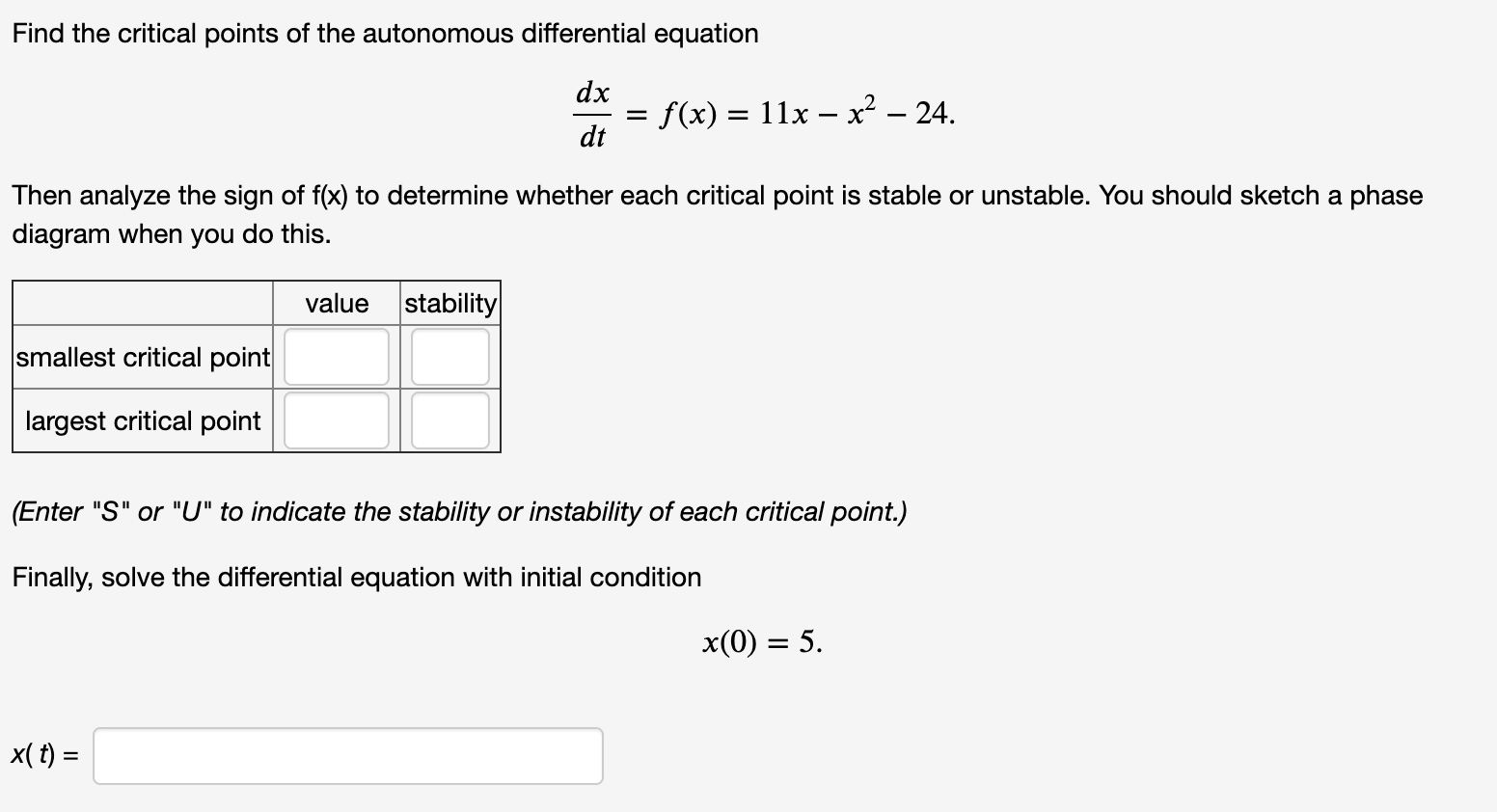1497x812 pixels.
Task: Select the equation f(x) = 11x − x² − 24
Action: [x=807, y=113]
